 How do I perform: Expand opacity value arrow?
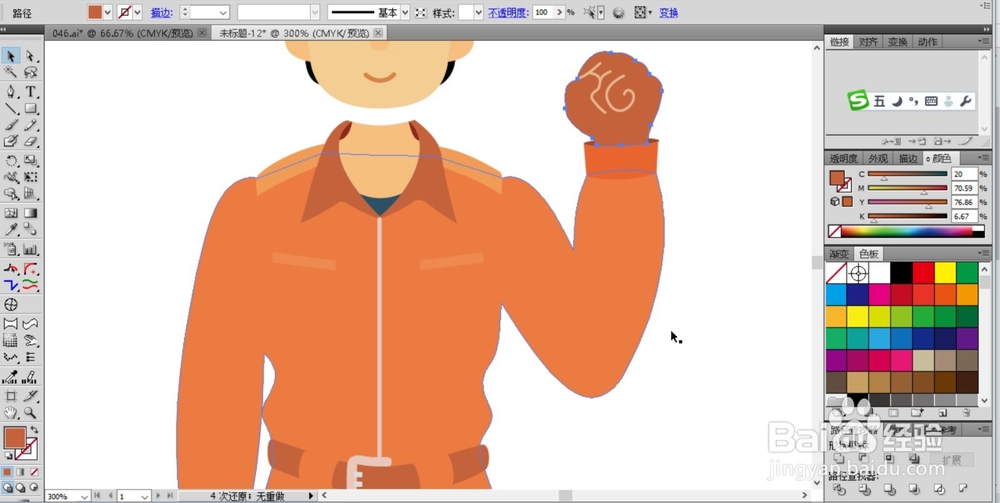tap(560, 13)
